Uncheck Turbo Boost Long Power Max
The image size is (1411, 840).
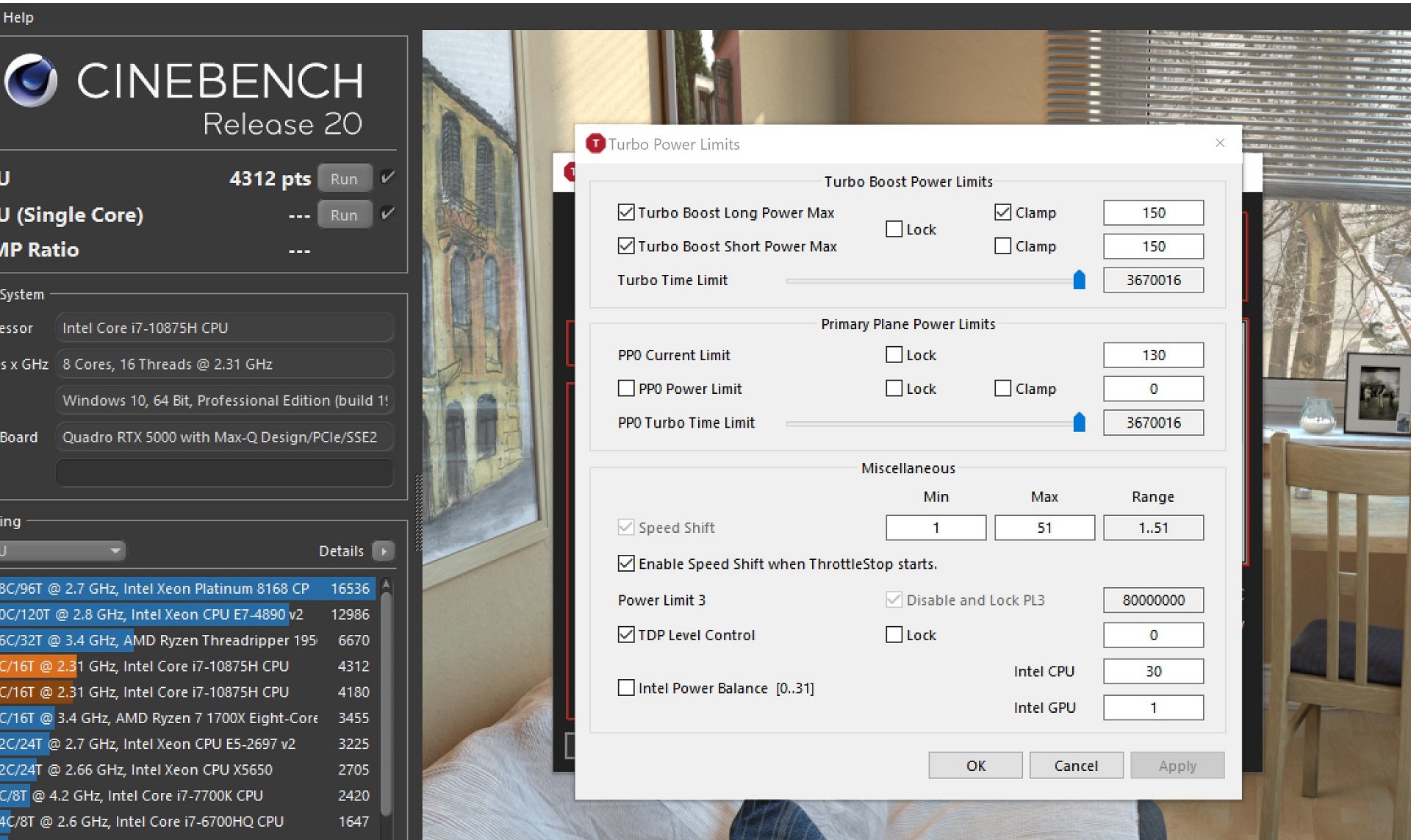pyautogui.click(x=626, y=212)
